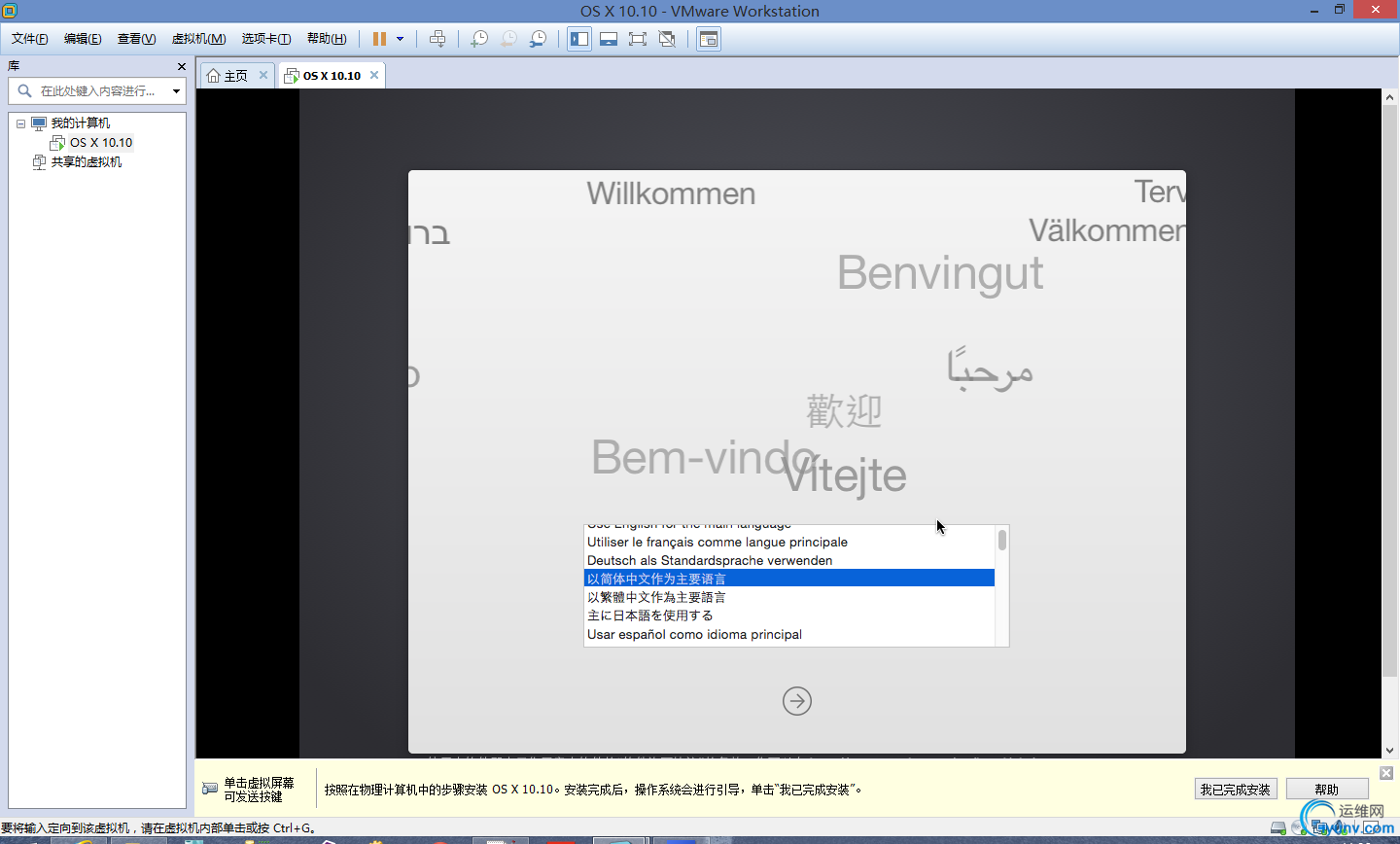
Task: Dismiss the yellow install info bar
Action: click(1386, 773)
